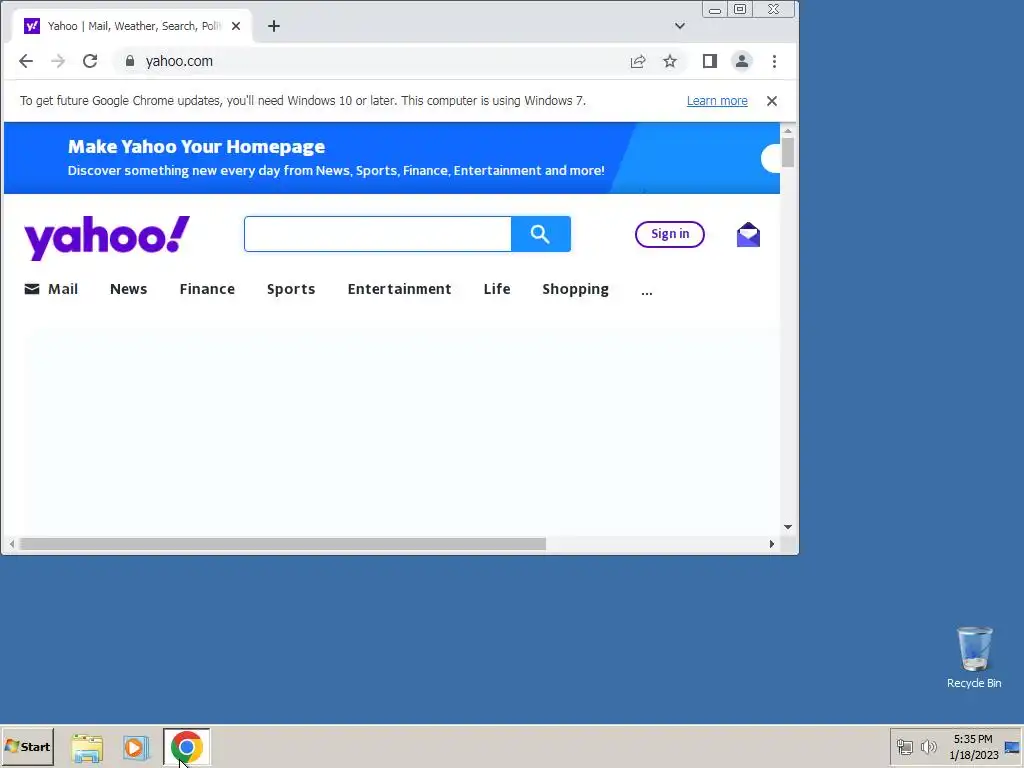Image resolution: width=1024 pixels, height=768 pixels.
Task: Expand the tab search dropdown arrow
Action: (680, 26)
